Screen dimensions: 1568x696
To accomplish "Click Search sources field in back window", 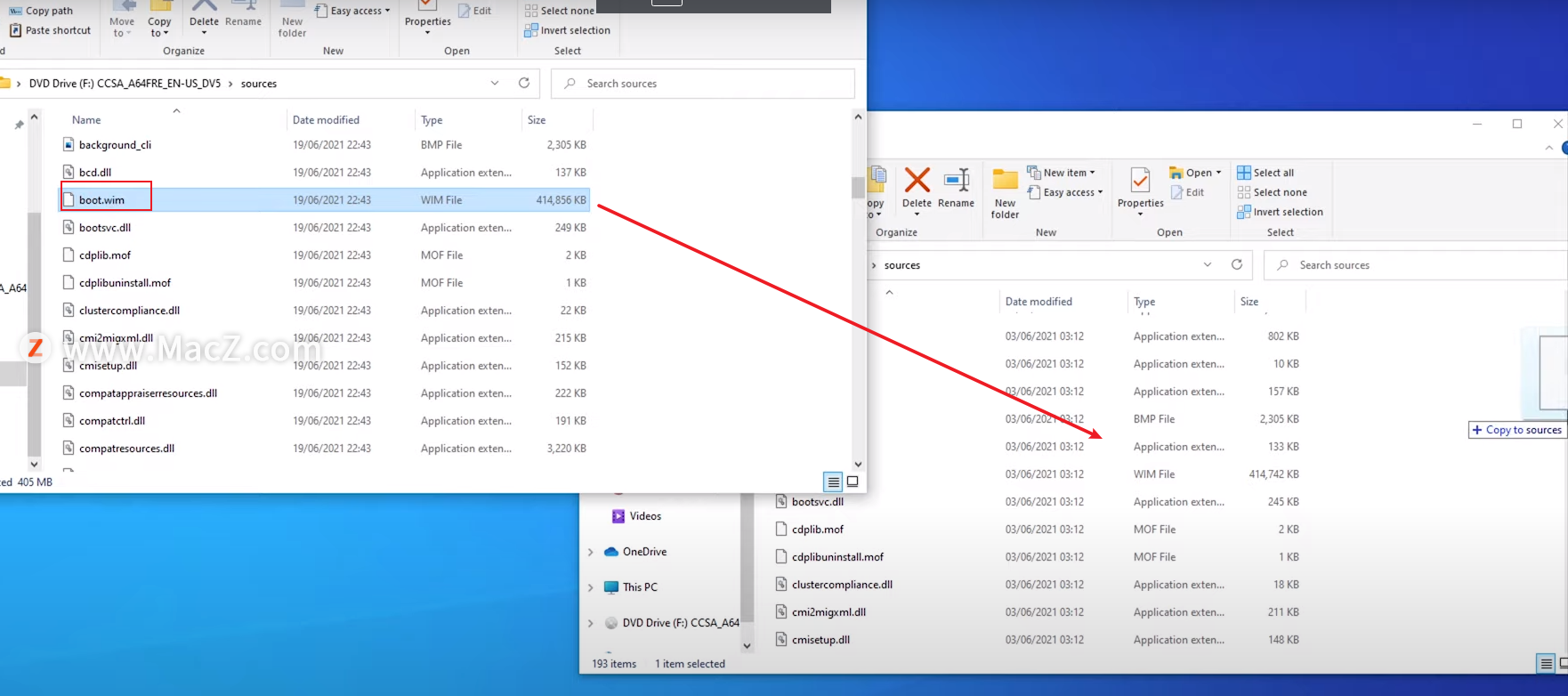I will pos(1415,265).
